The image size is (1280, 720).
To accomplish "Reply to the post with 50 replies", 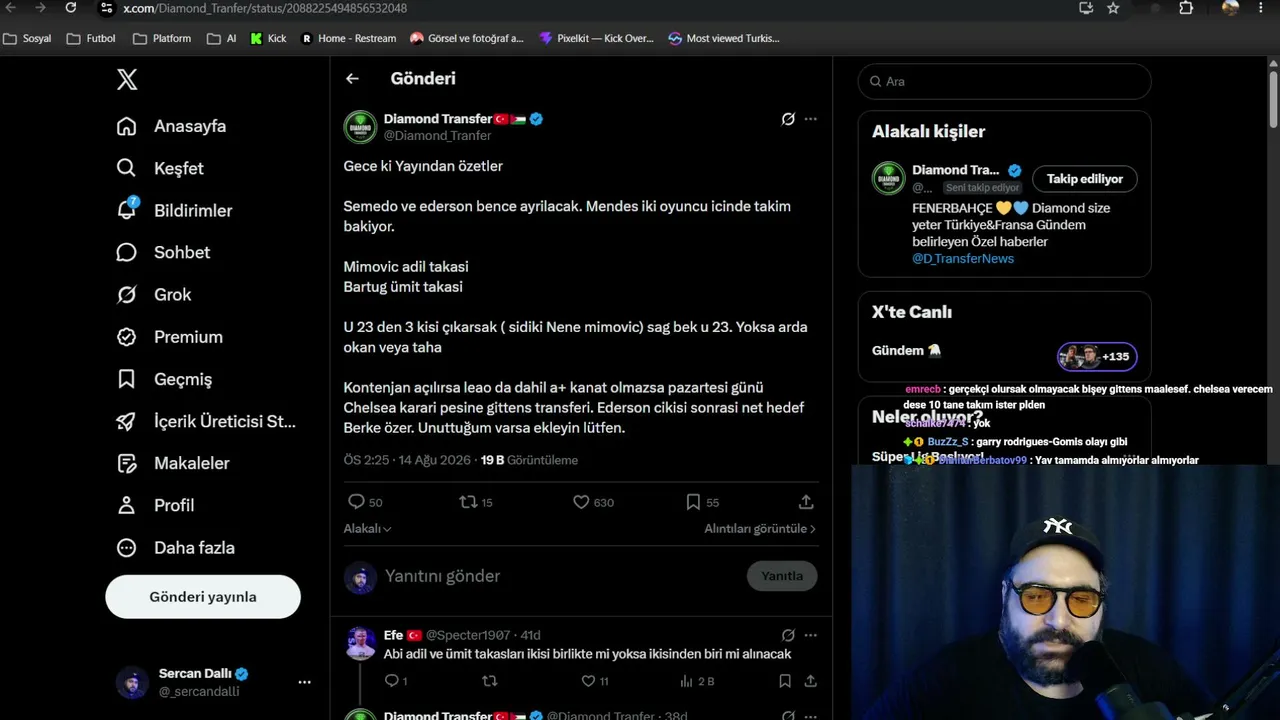I will click(x=365, y=502).
